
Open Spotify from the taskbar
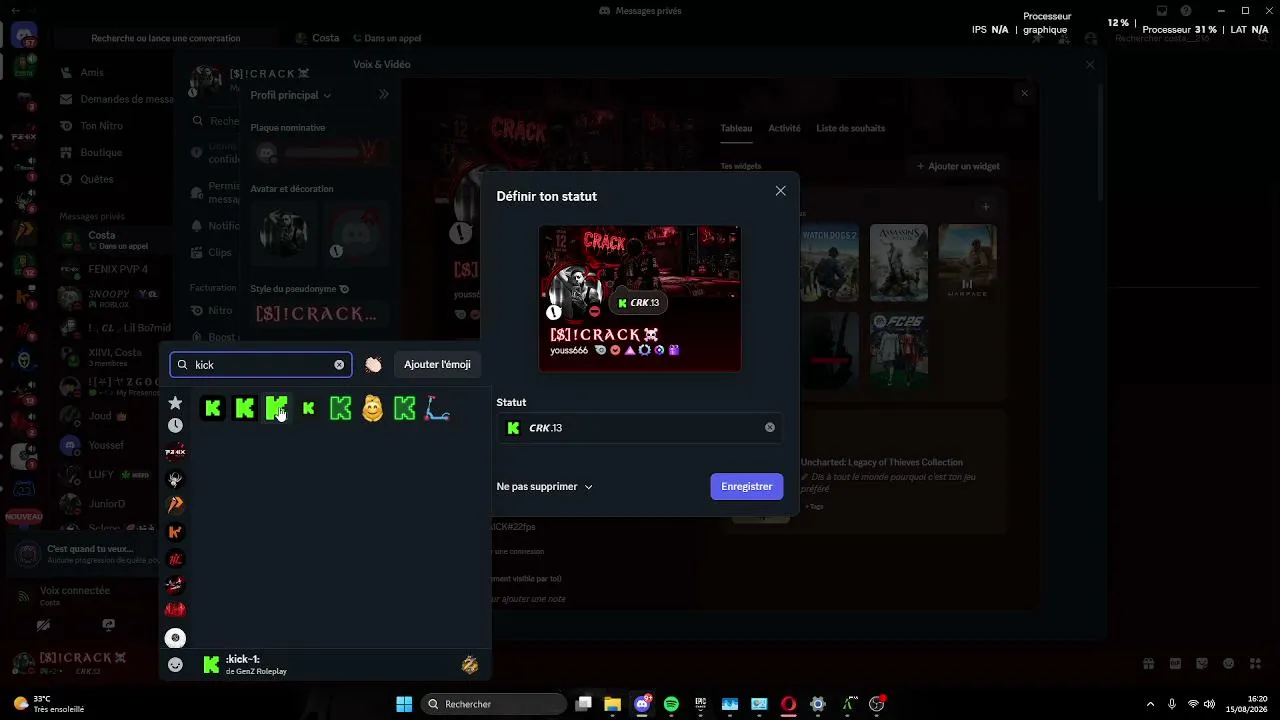[x=671, y=704]
